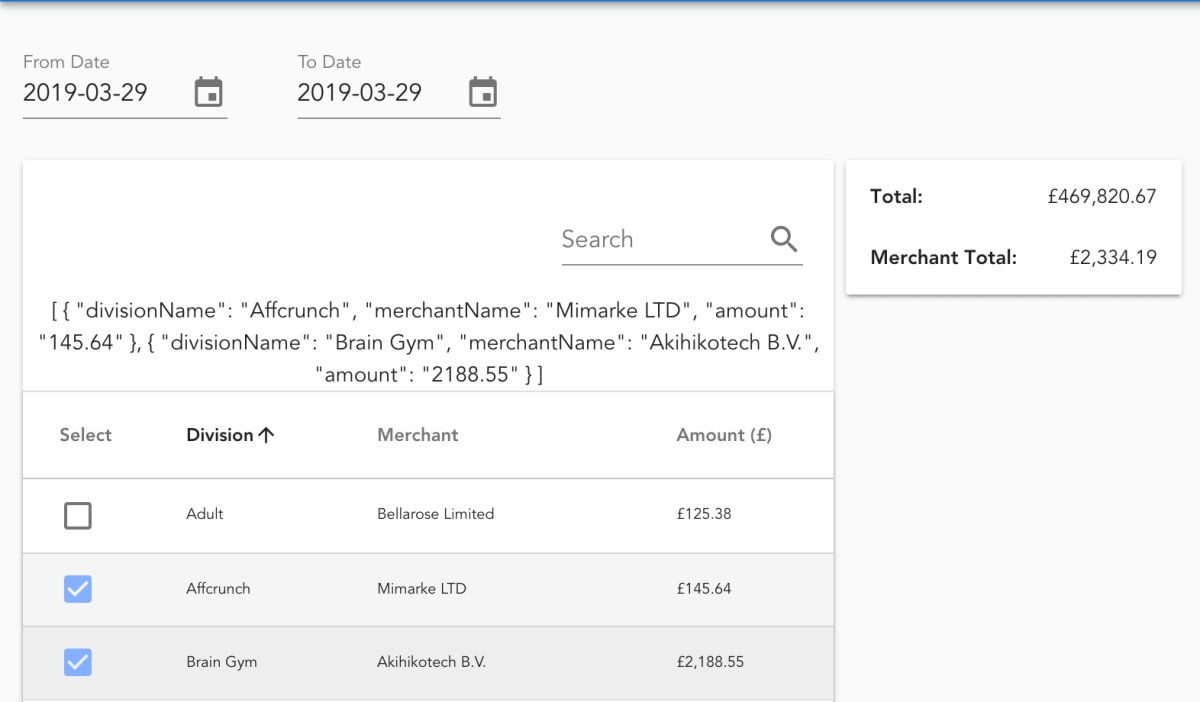Focus the From Date input field
Screen dimensions: 1200x702
100,93
